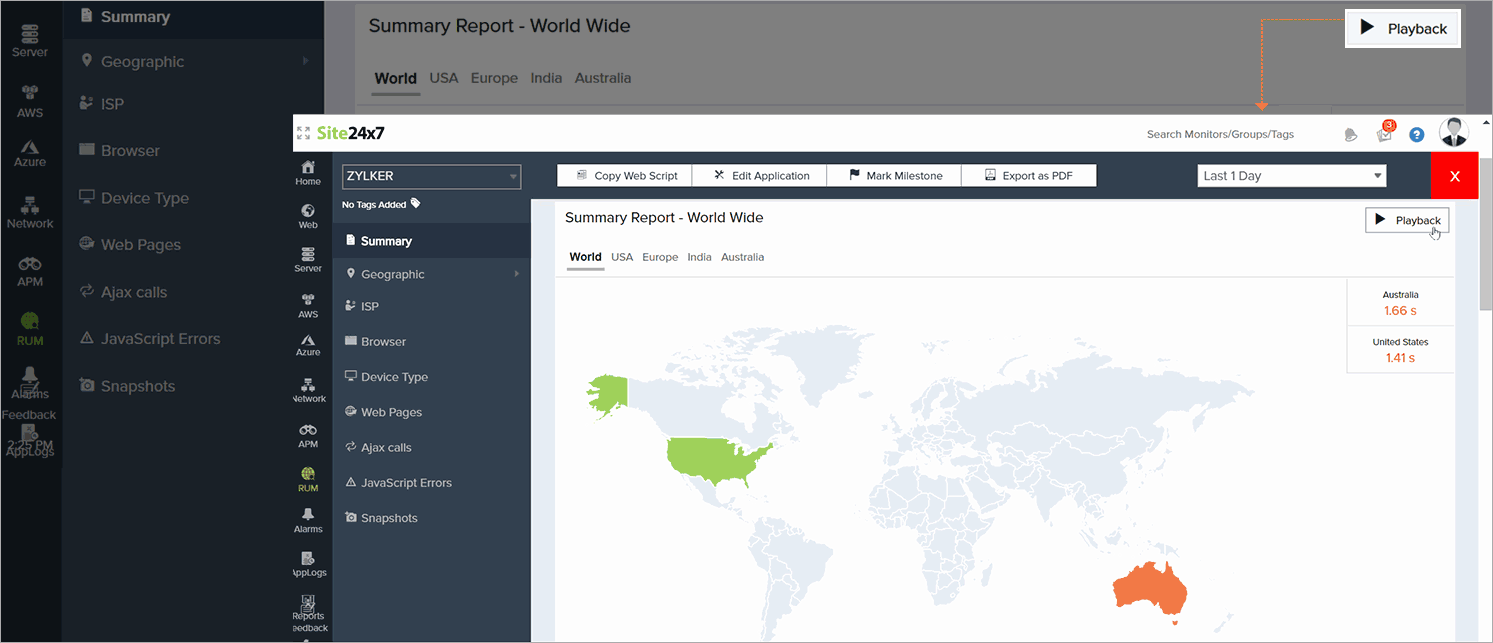This screenshot has width=1493, height=643.
Task: Open Home in the front window's left nav
Action: pyautogui.click(x=308, y=172)
